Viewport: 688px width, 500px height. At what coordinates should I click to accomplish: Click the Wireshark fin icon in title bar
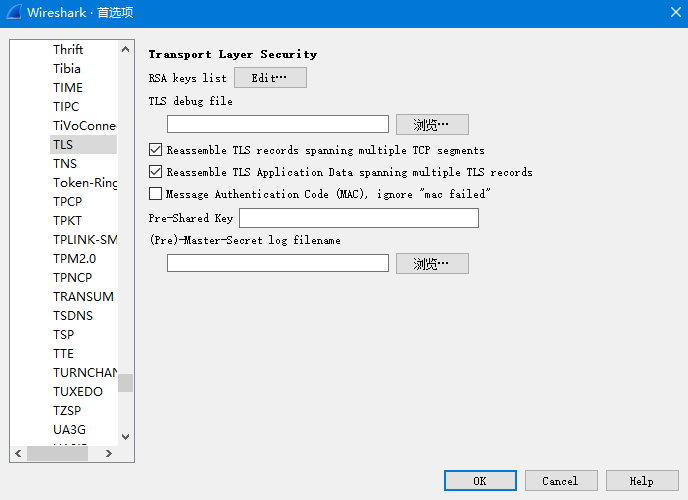(x=14, y=12)
